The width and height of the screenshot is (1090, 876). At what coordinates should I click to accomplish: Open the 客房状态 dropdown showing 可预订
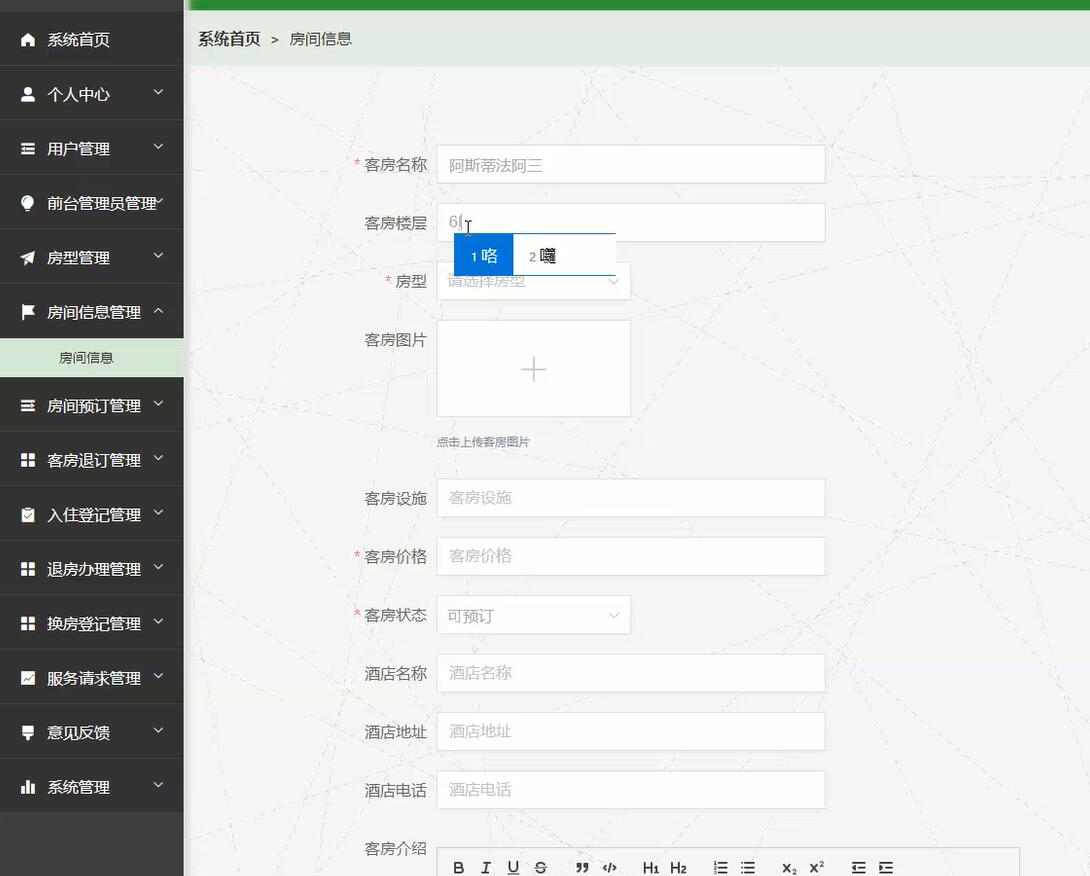coord(533,615)
